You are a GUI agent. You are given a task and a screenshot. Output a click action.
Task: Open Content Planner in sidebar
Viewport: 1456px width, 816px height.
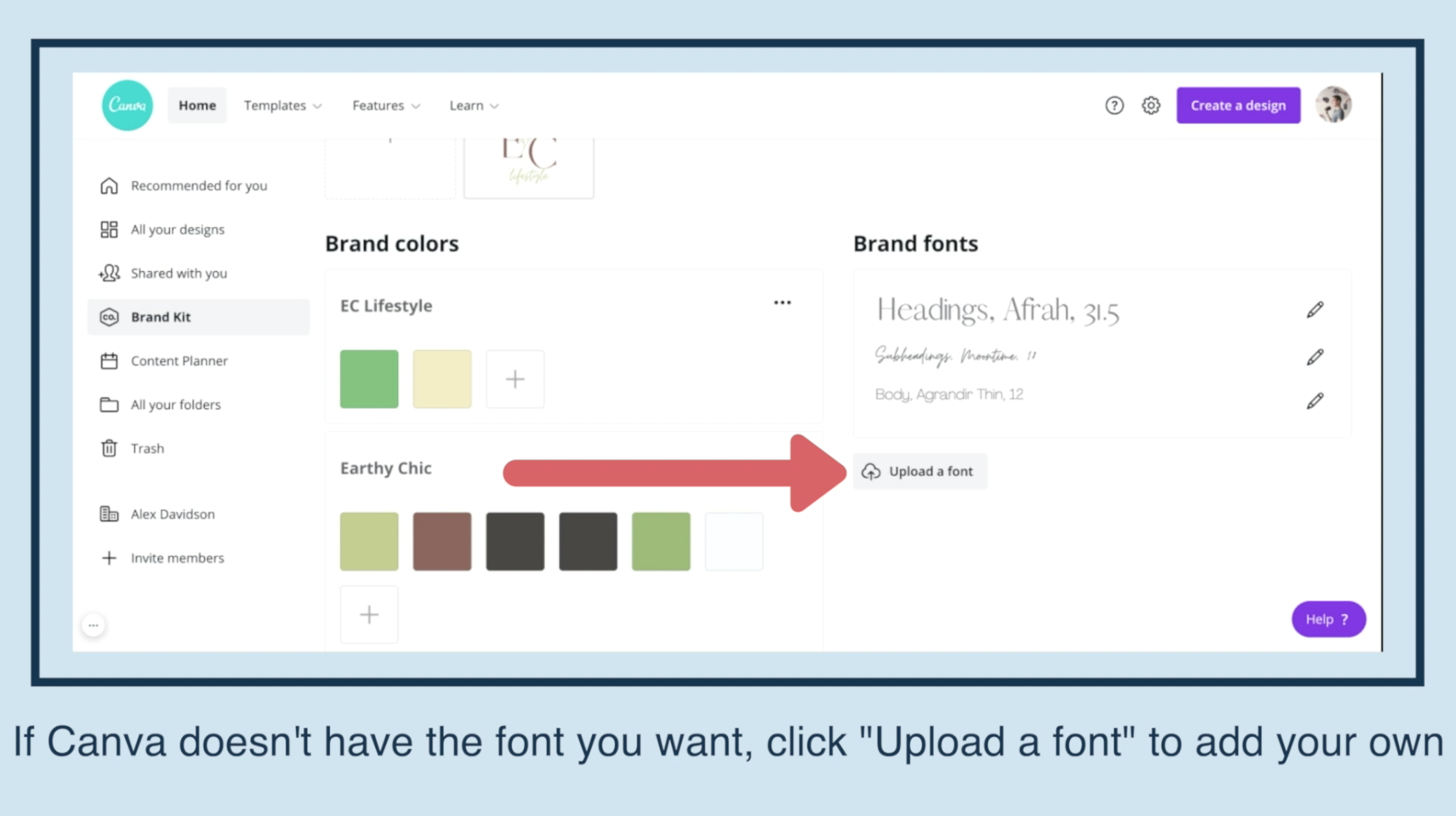178,361
